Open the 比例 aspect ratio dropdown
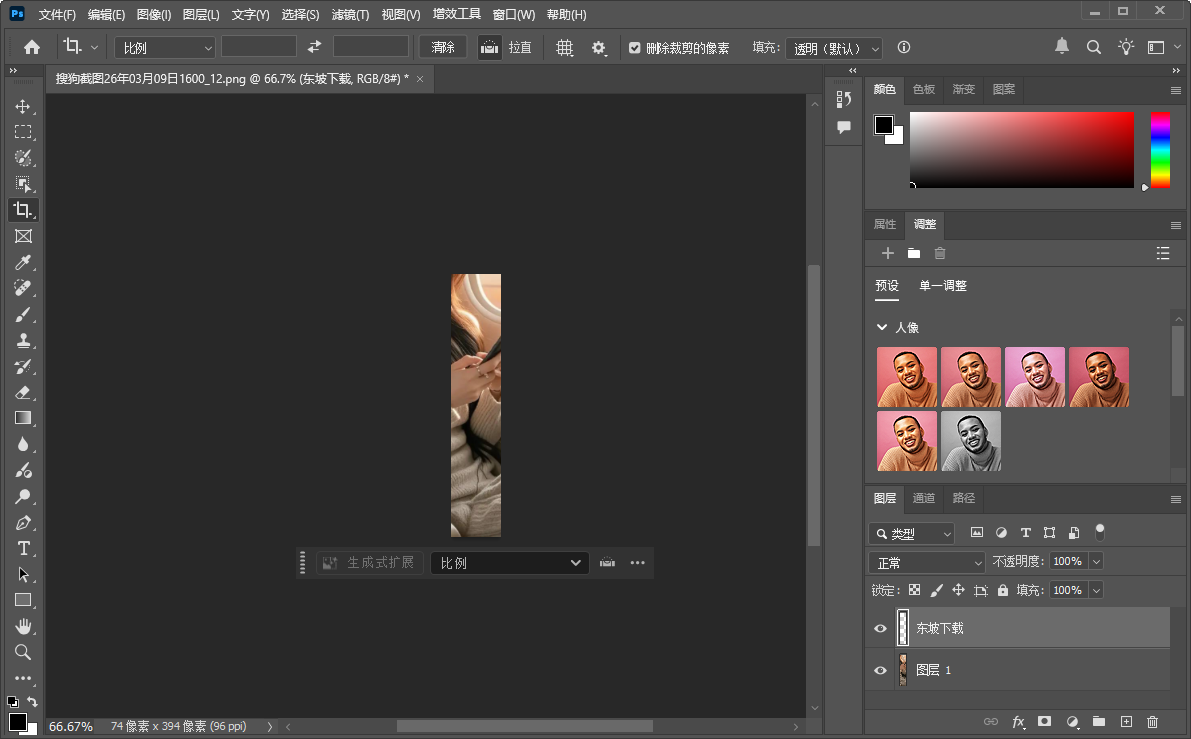 click(164, 46)
